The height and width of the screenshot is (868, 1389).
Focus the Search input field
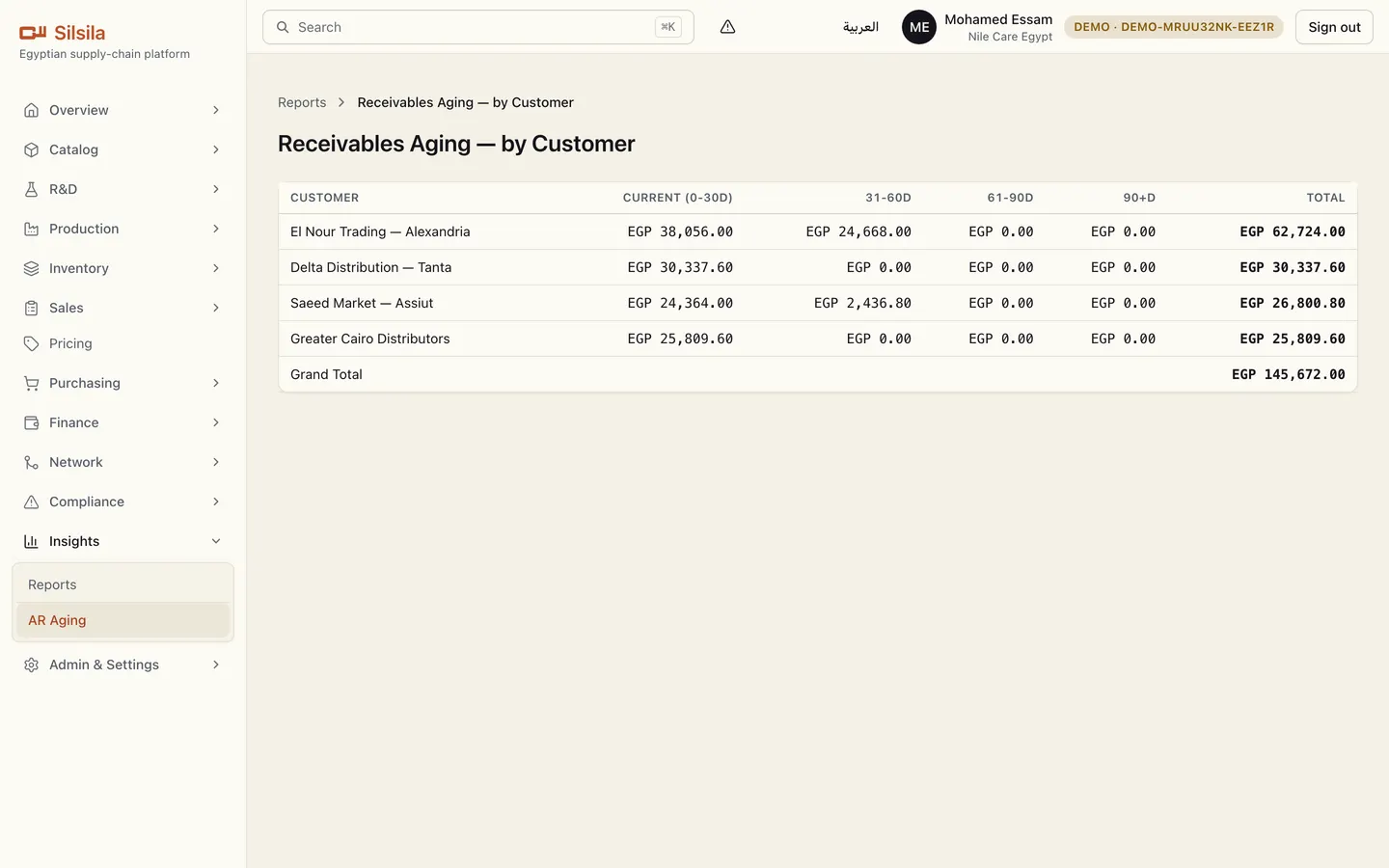[x=477, y=27]
